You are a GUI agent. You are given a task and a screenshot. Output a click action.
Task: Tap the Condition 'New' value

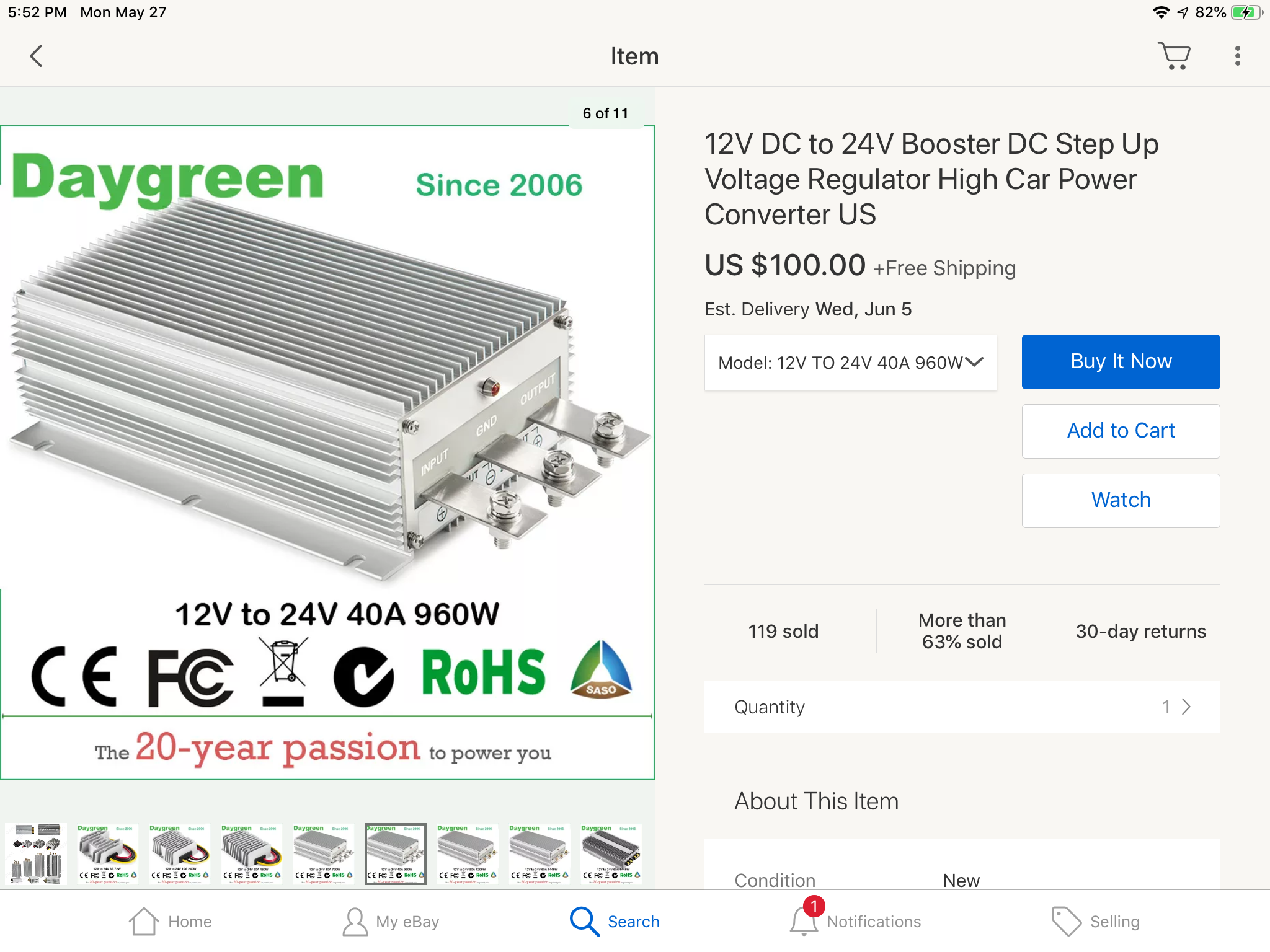(961, 880)
